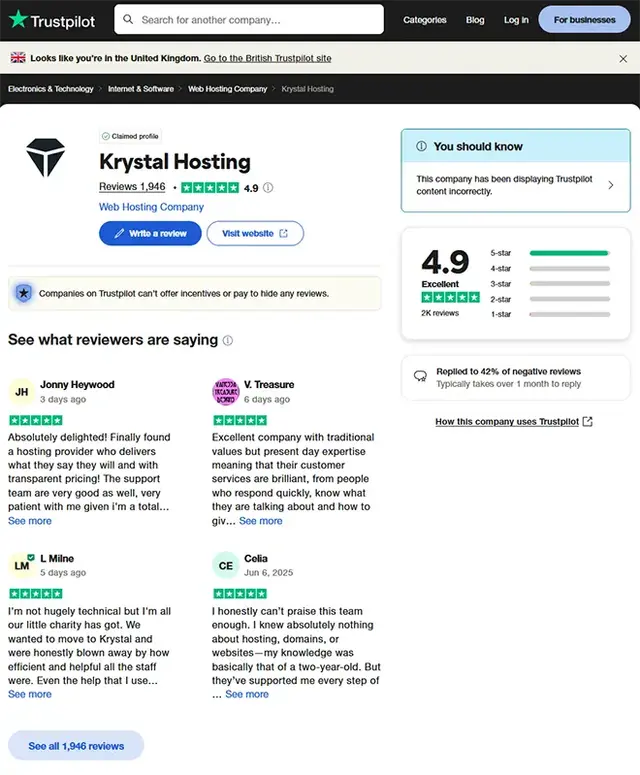Click external icon beside How this company uses Trustpilot
This screenshot has height=775, width=640.
tap(588, 422)
